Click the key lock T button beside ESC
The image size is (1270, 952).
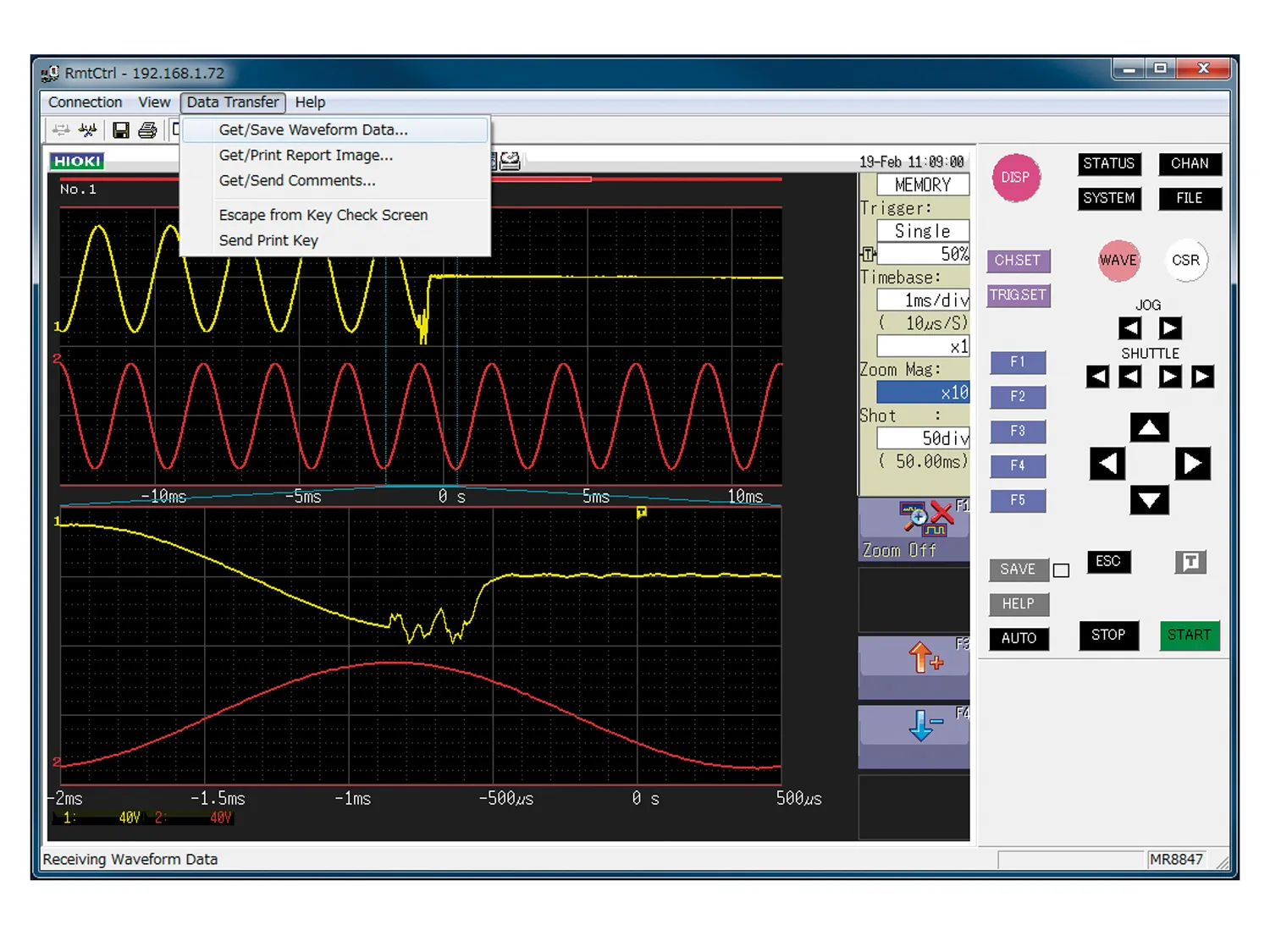click(x=1190, y=562)
